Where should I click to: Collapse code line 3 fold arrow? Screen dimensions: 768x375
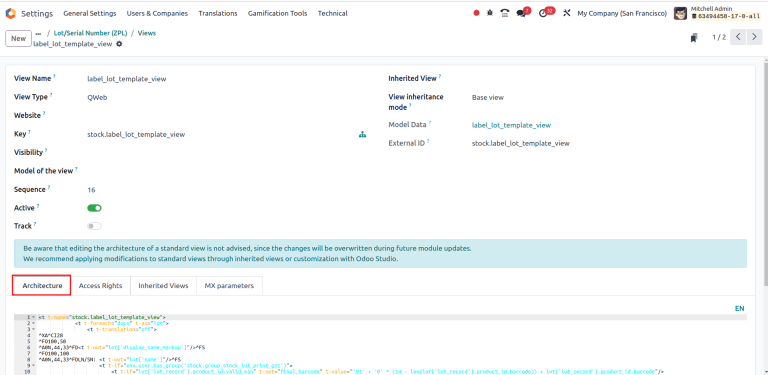(x=33, y=329)
